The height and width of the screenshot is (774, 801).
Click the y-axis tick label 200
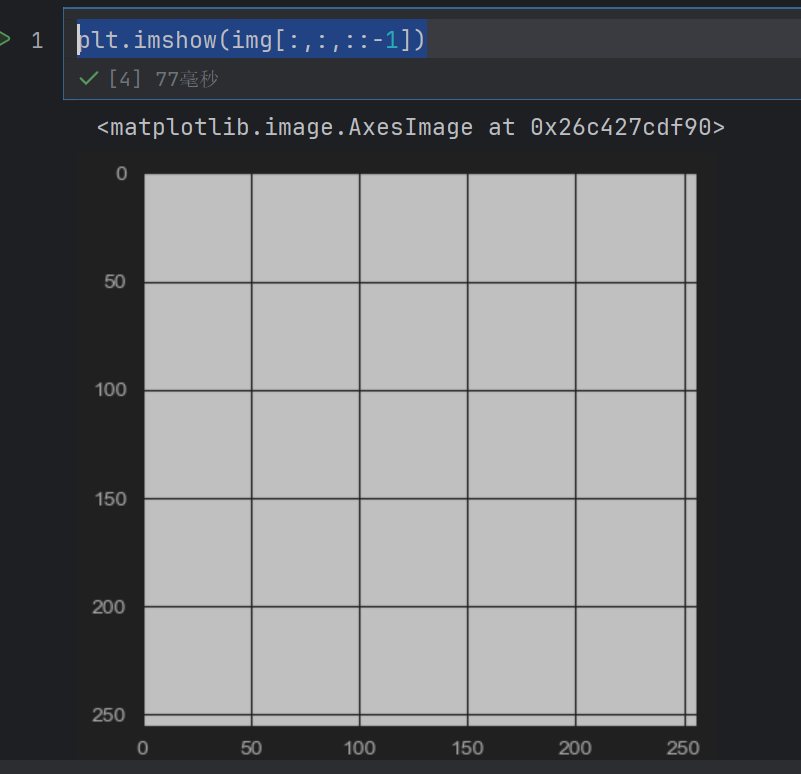tap(109, 607)
